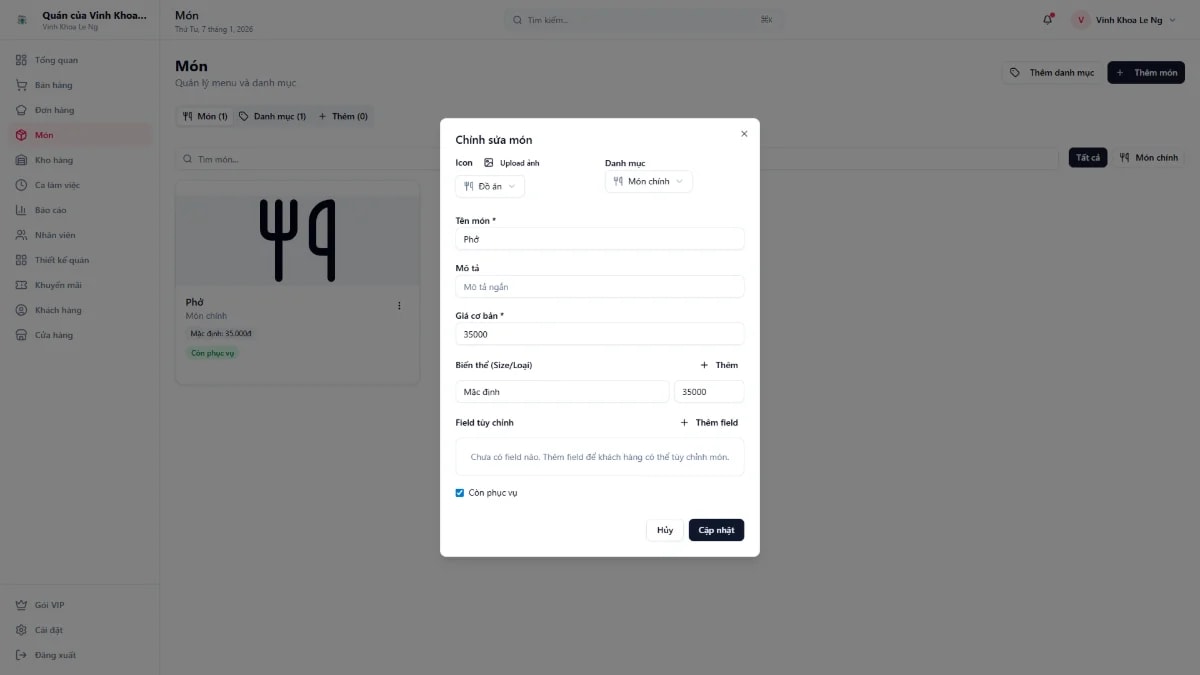
Task: Click the Gói VIP crown icon
Action: tap(21, 605)
